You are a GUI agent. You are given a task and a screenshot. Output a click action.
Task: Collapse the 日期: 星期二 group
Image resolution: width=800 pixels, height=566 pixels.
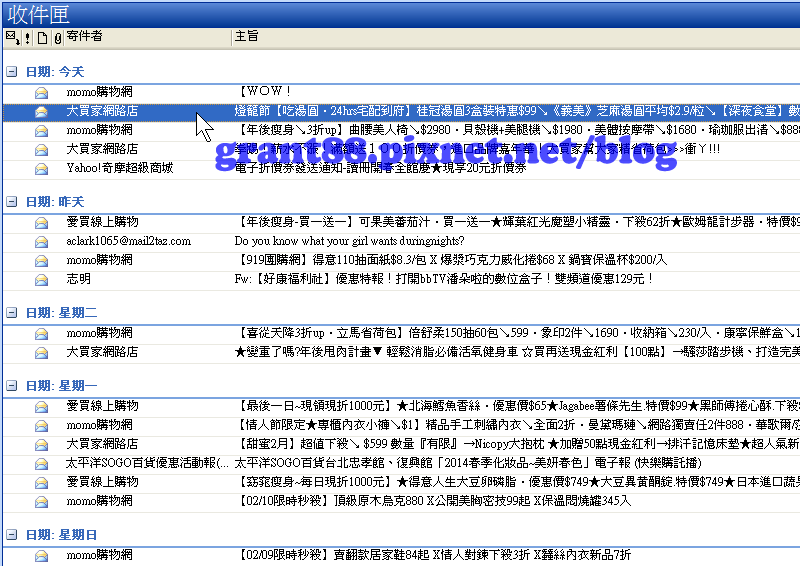12,313
